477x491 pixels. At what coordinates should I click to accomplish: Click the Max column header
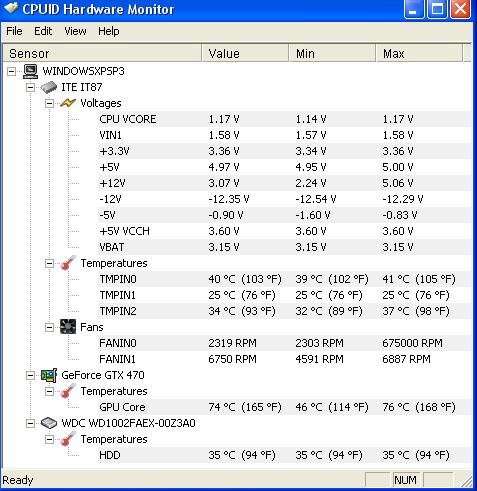(419, 53)
